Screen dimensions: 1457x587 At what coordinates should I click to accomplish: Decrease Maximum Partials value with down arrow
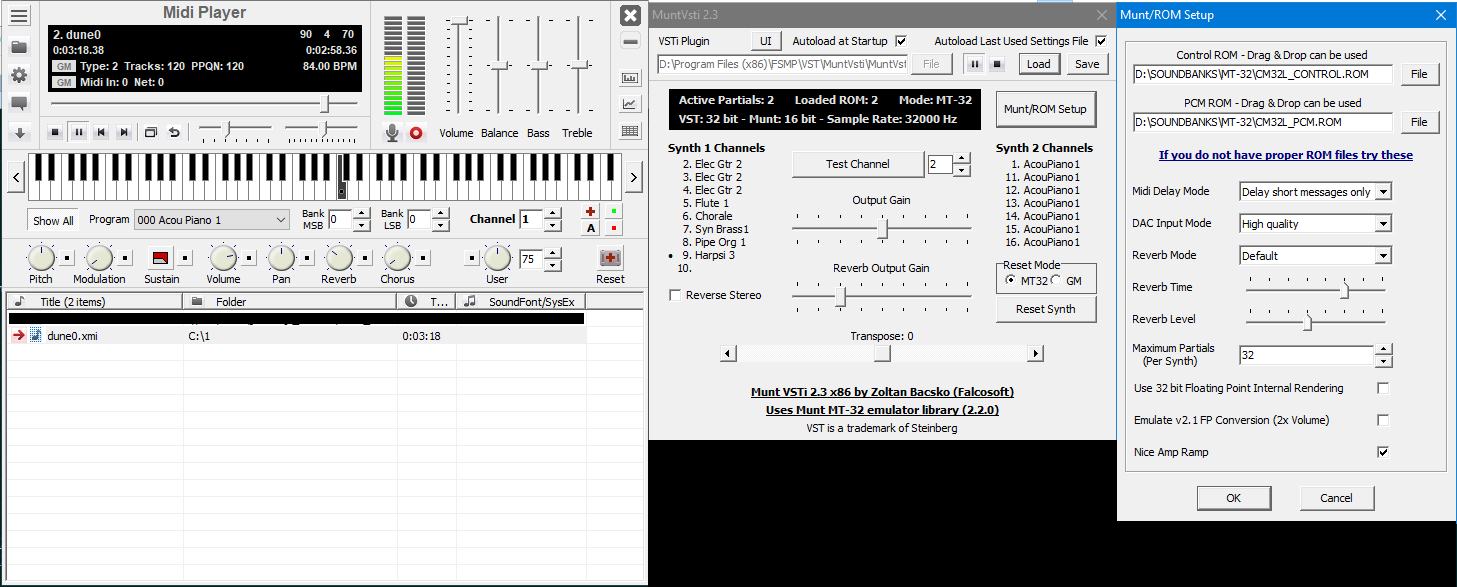pos(1383,360)
